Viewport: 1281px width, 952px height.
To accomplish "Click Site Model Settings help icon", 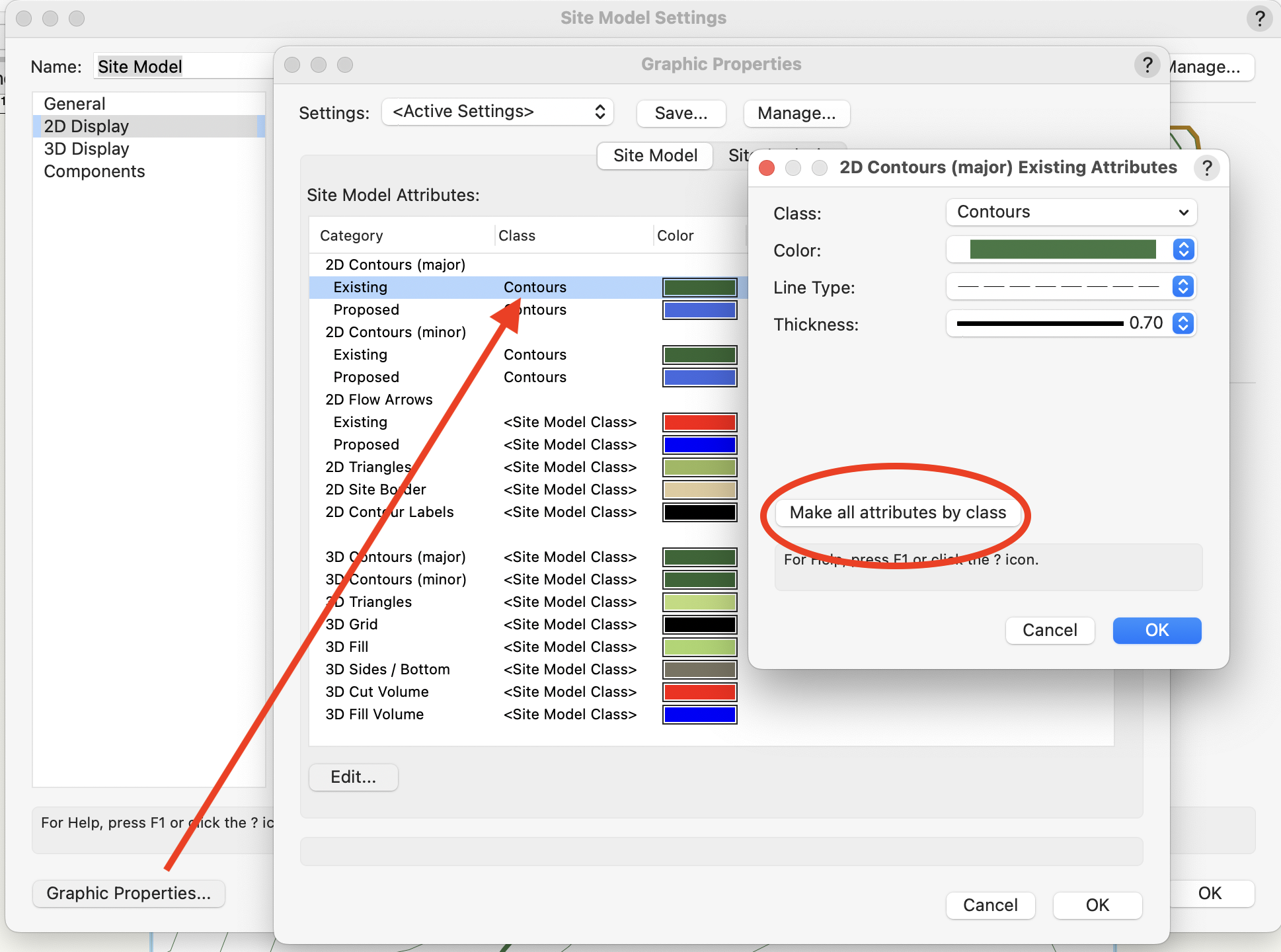I will [x=1260, y=19].
